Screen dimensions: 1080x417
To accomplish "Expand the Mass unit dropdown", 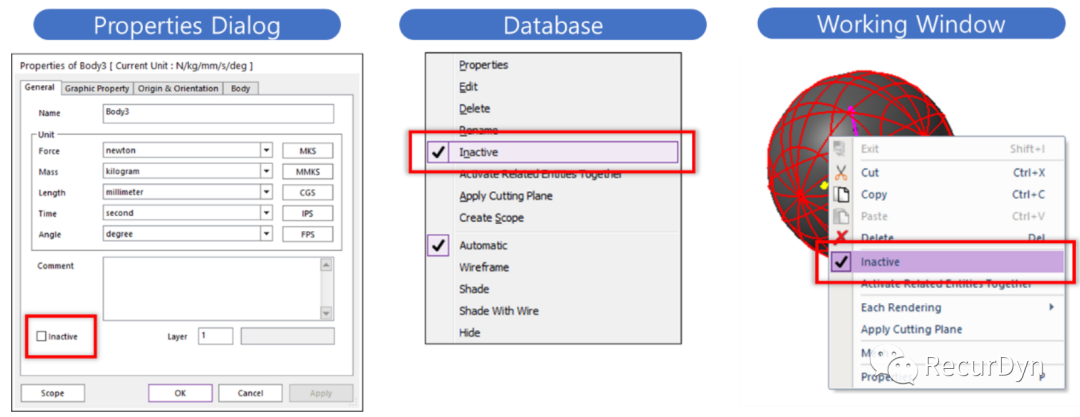I will pos(266,171).
